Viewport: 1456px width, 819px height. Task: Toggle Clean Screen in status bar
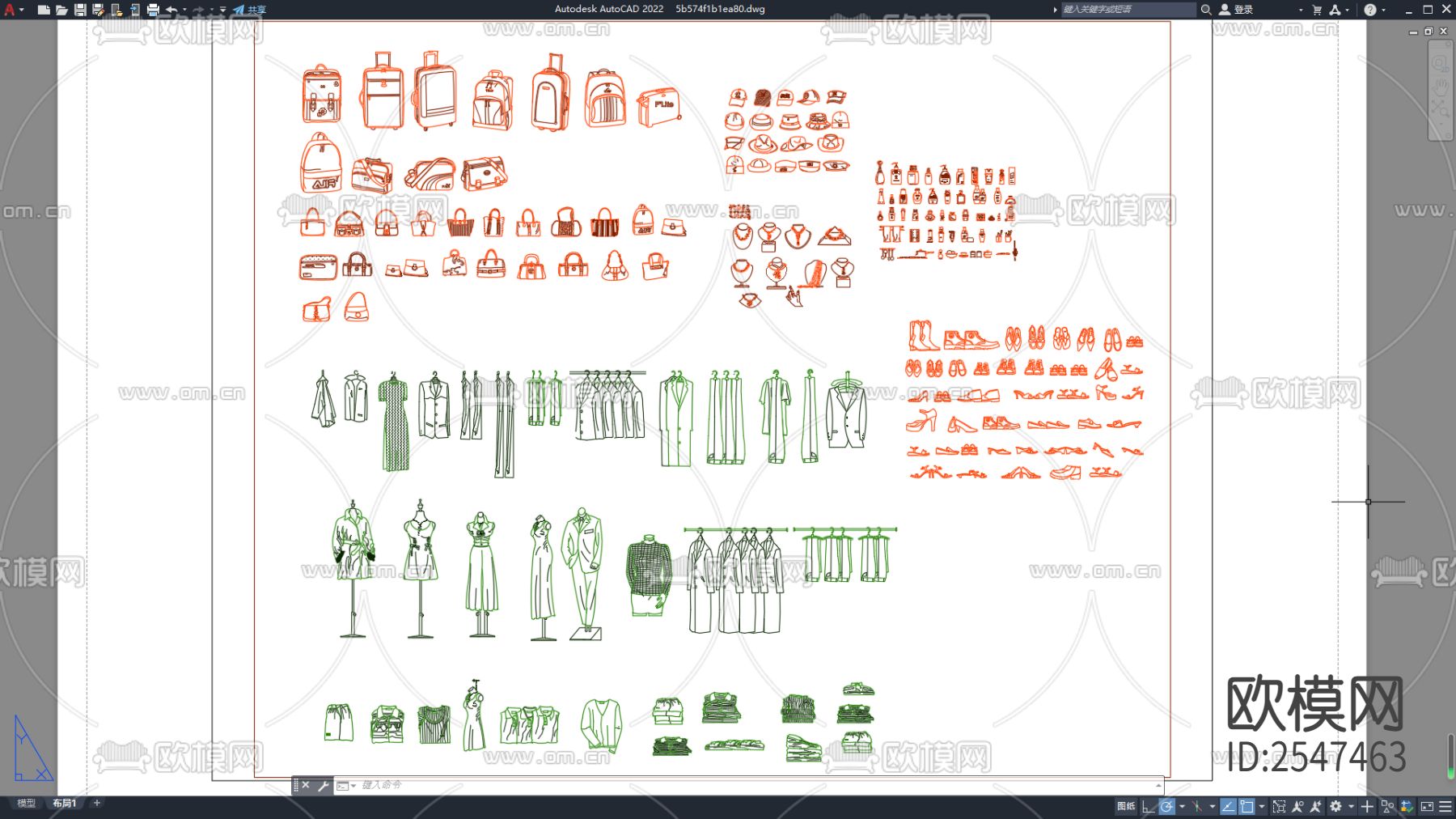1427,806
